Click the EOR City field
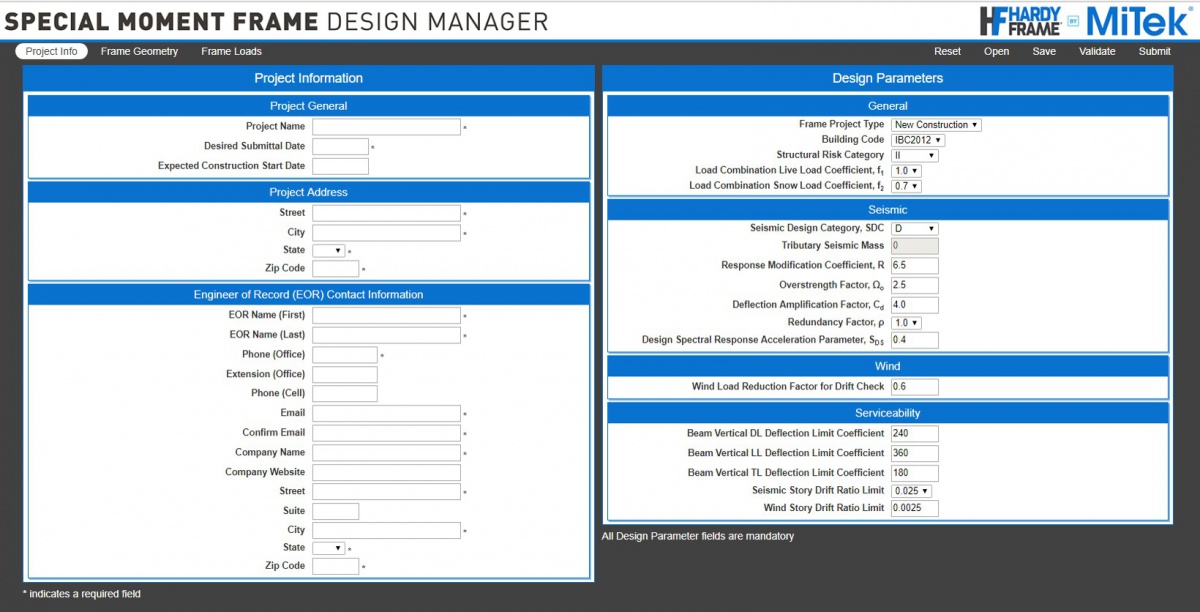Viewport: 1200px width, 612px height. tap(386, 530)
